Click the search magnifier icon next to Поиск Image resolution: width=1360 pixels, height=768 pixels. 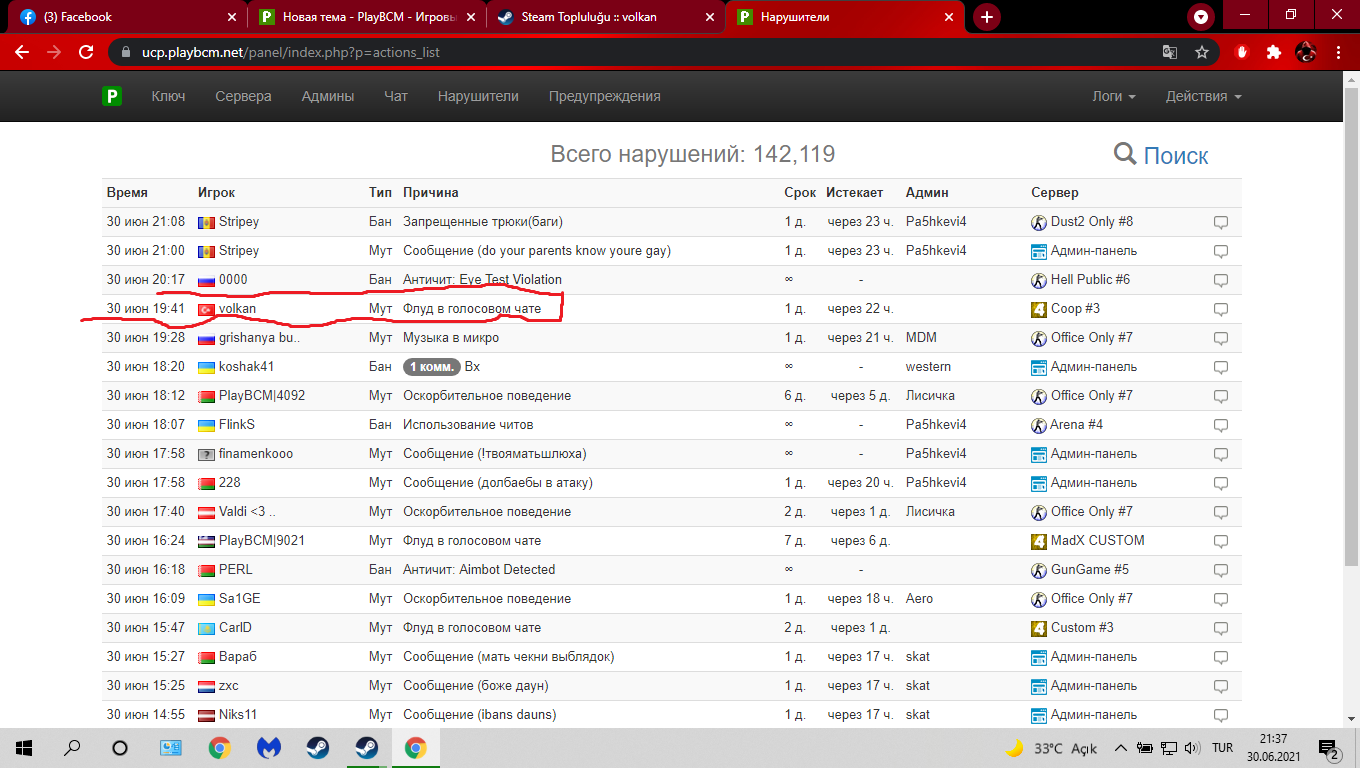[1125, 154]
